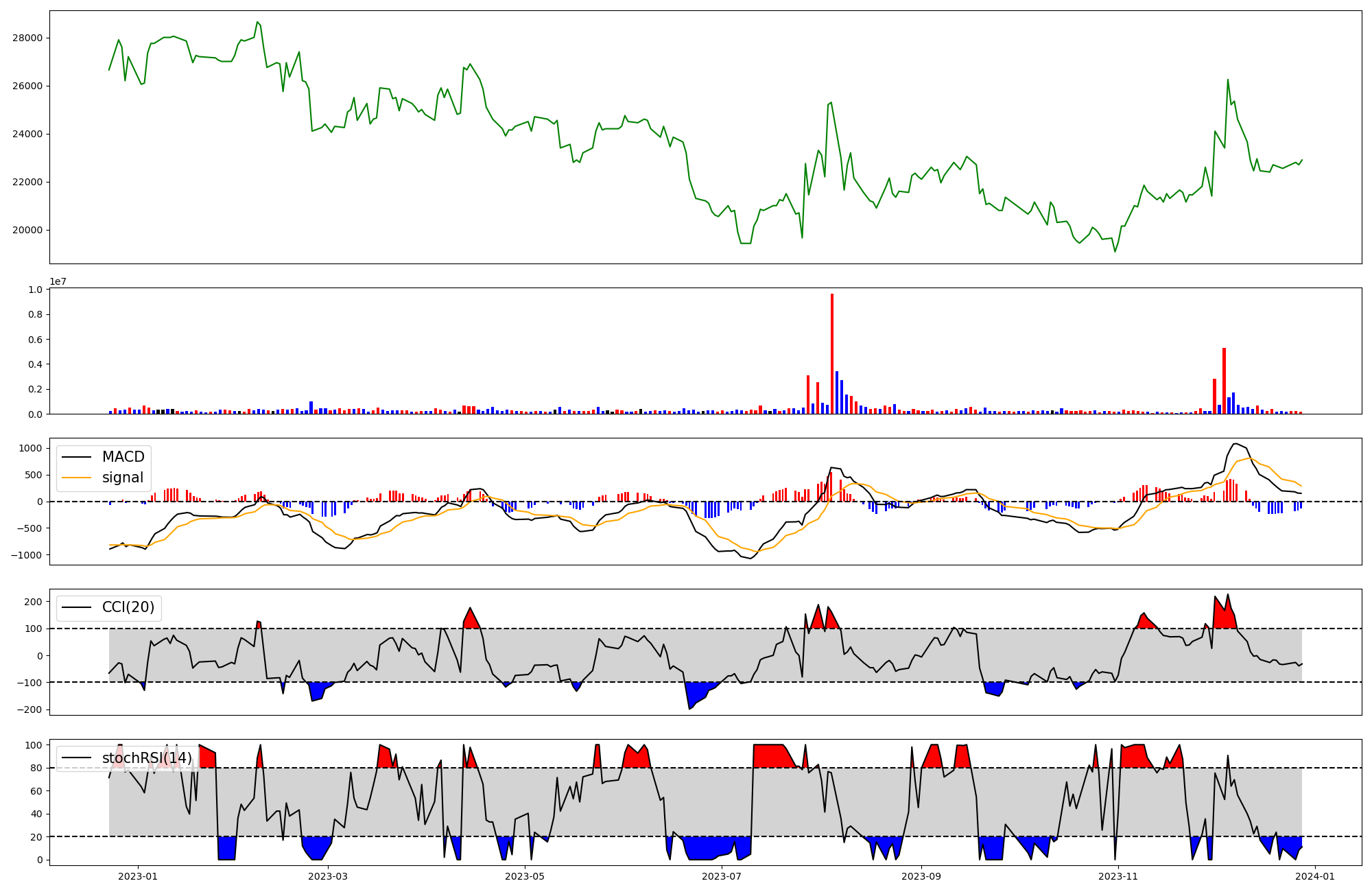The image size is (1372, 892).
Task: Click the 2023-11 date tick label
Action: click(1118, 876)
